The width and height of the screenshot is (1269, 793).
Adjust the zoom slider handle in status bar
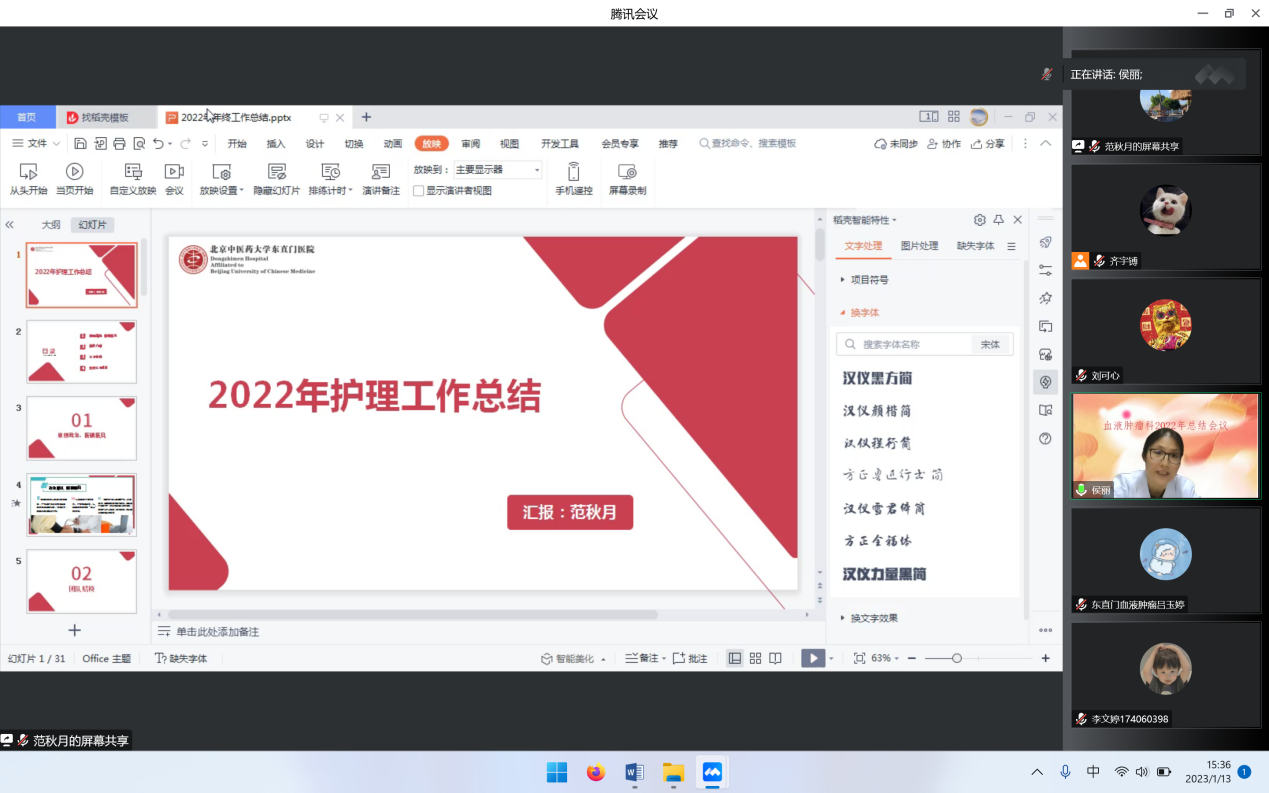click(x=956, y=658)
